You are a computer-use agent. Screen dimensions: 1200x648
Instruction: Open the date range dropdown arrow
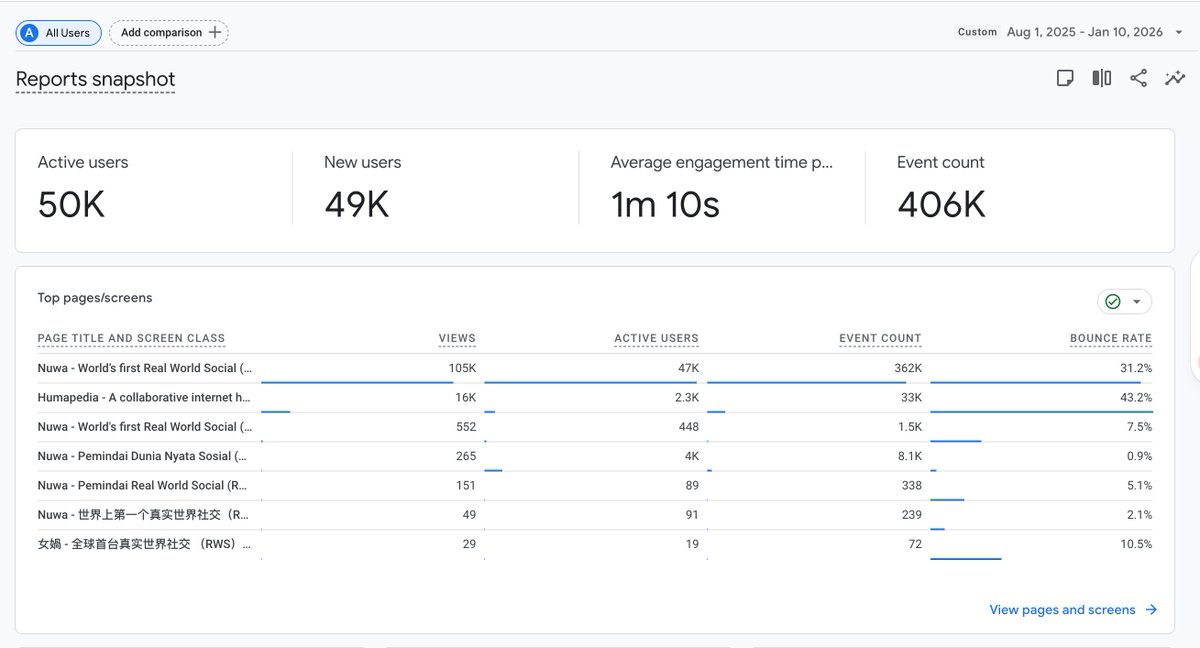tap(1179, 32)
